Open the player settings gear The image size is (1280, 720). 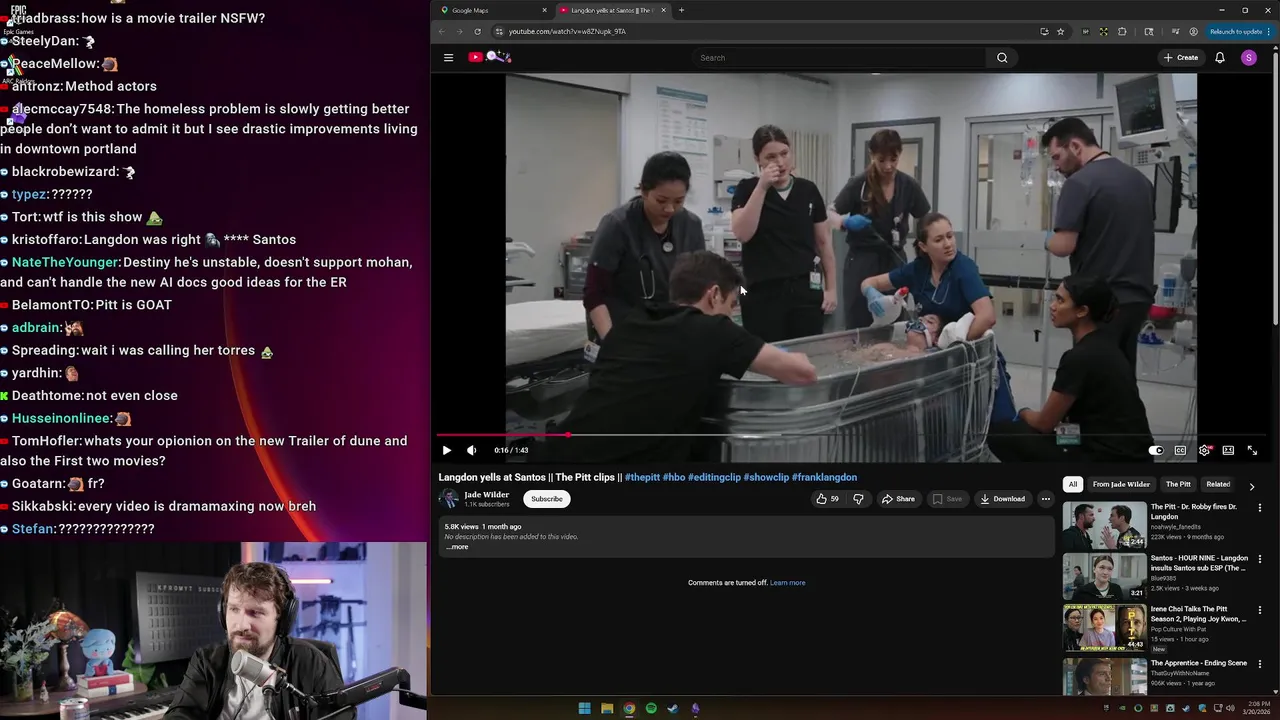(x=1204, y=450)
